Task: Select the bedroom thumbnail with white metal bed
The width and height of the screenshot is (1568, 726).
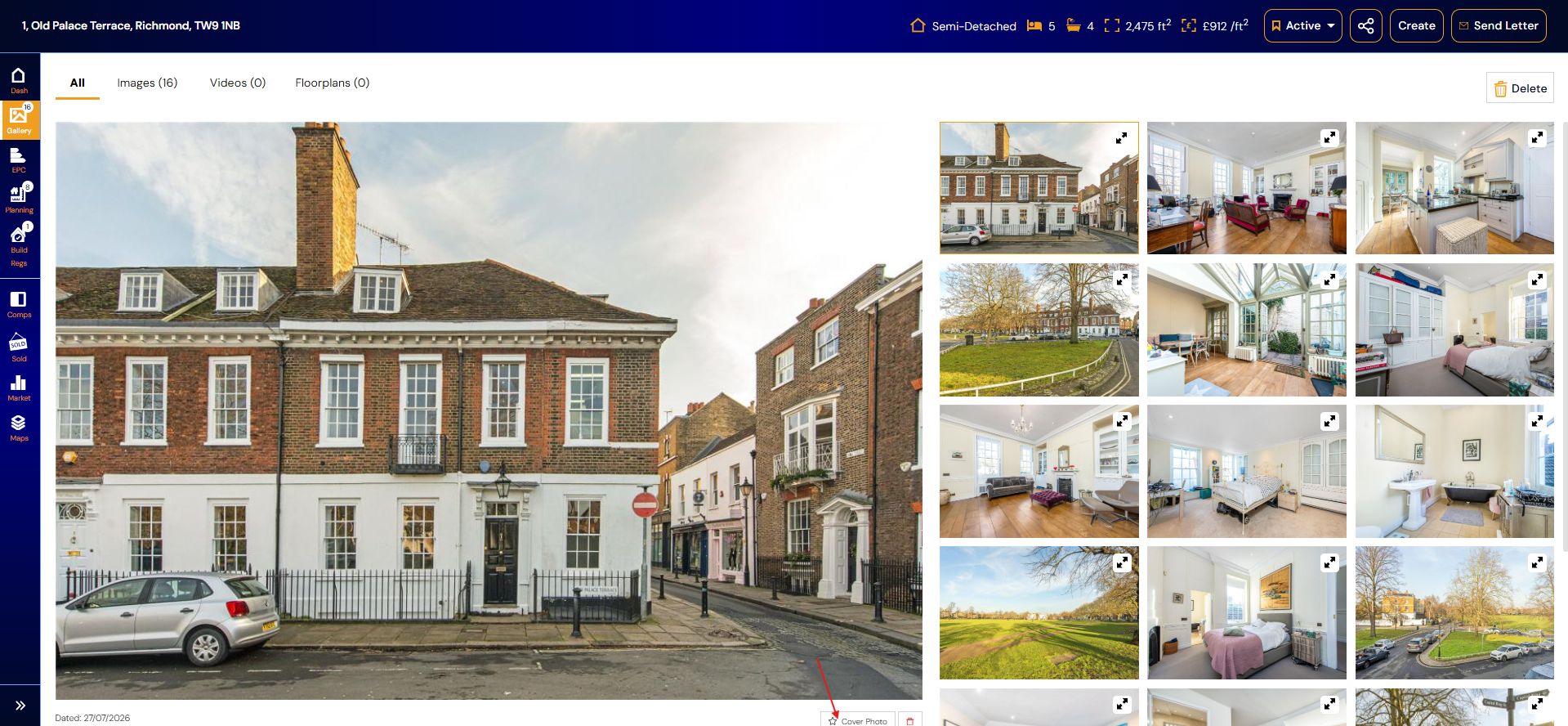Action: coord(1247,472)
